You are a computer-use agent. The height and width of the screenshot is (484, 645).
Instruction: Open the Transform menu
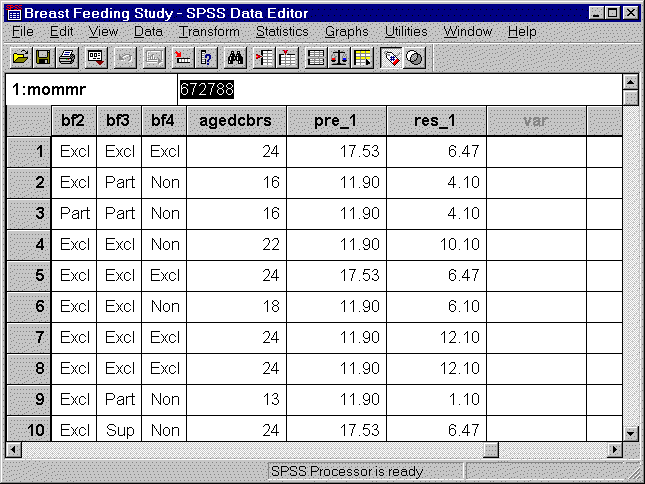coord(209,31)
